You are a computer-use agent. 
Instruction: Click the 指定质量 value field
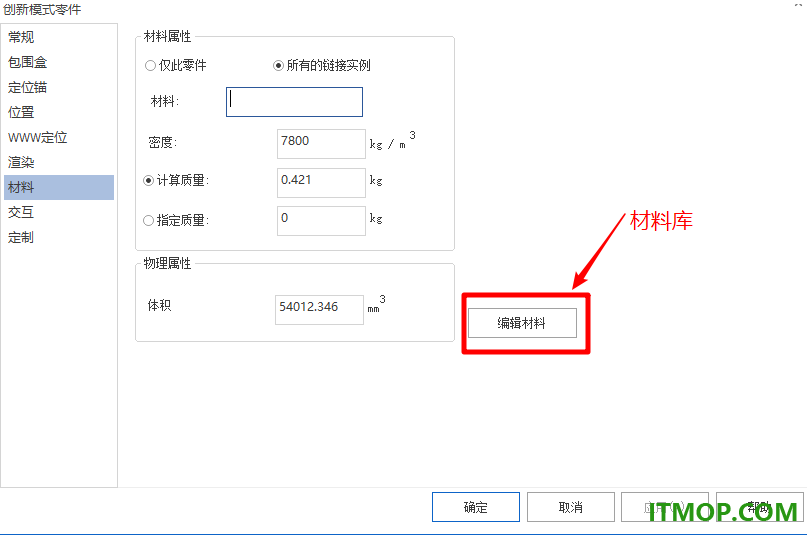coord(321,221)
